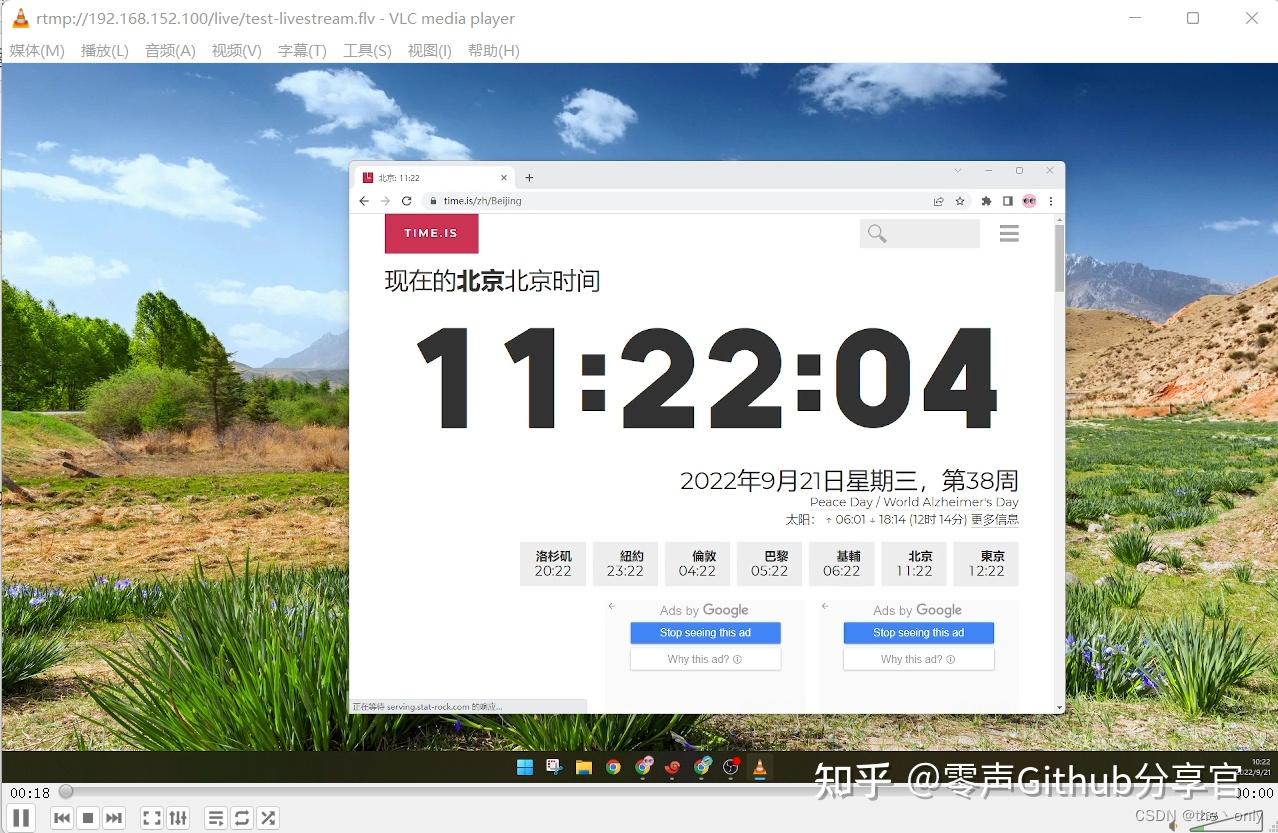Select the 基輔 06:22 city tile
This screenshot has width=1278, height=833.
[x=842, y=564]
